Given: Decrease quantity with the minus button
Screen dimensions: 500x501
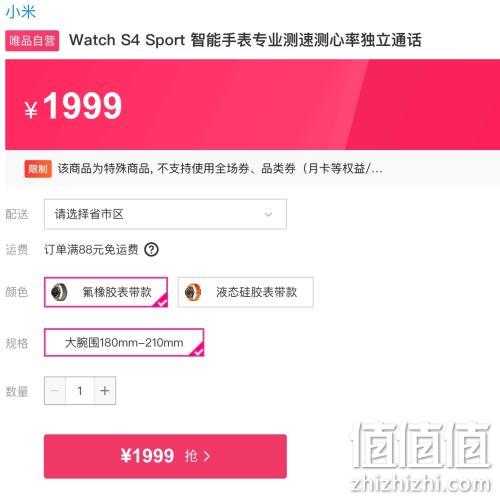Looking at the screenshot, I should tap(55, 390).
